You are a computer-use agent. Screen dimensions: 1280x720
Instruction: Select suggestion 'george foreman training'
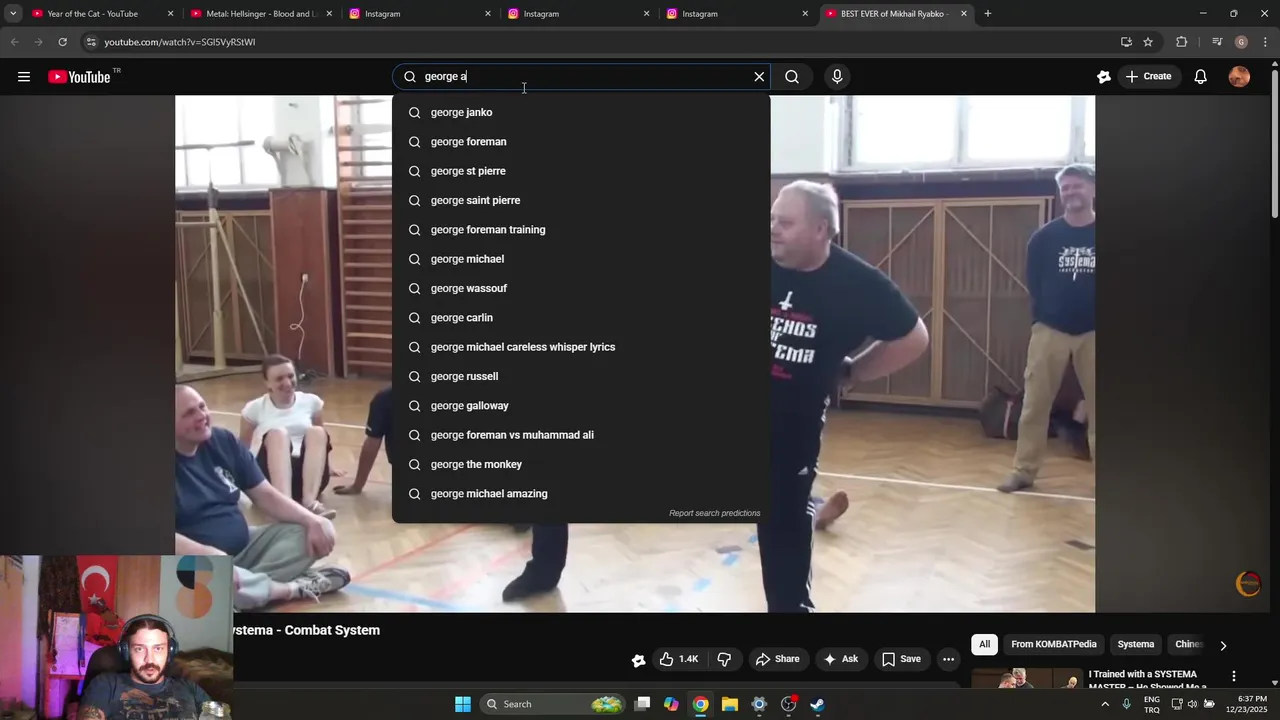click(581, 230)
